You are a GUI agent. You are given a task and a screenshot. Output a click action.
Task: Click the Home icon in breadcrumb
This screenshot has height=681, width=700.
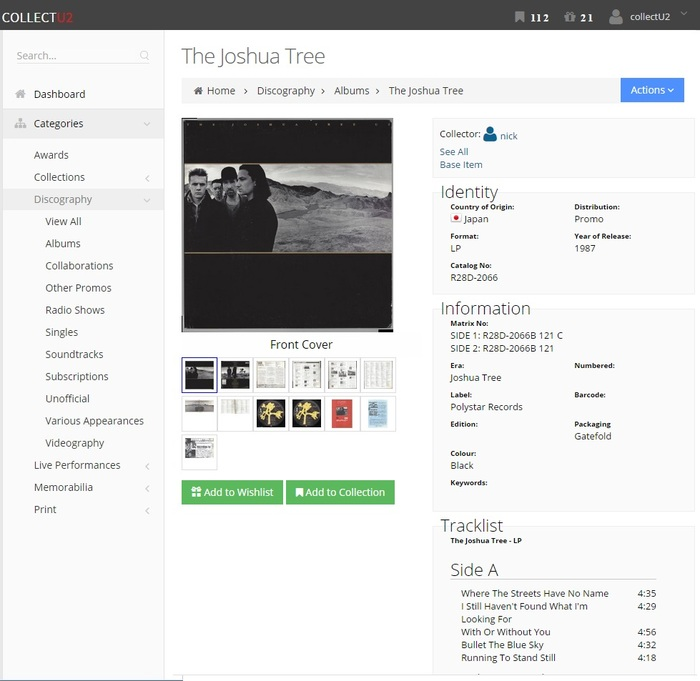point(199,91)
